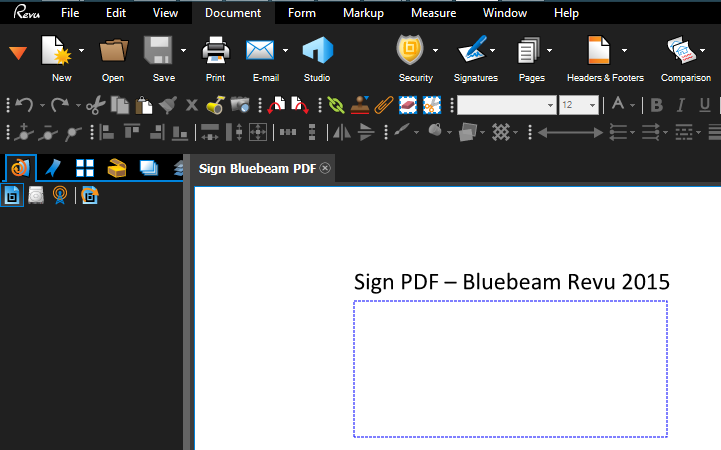
Task: Select the Erase Content tool
Action: coord(408,105)
